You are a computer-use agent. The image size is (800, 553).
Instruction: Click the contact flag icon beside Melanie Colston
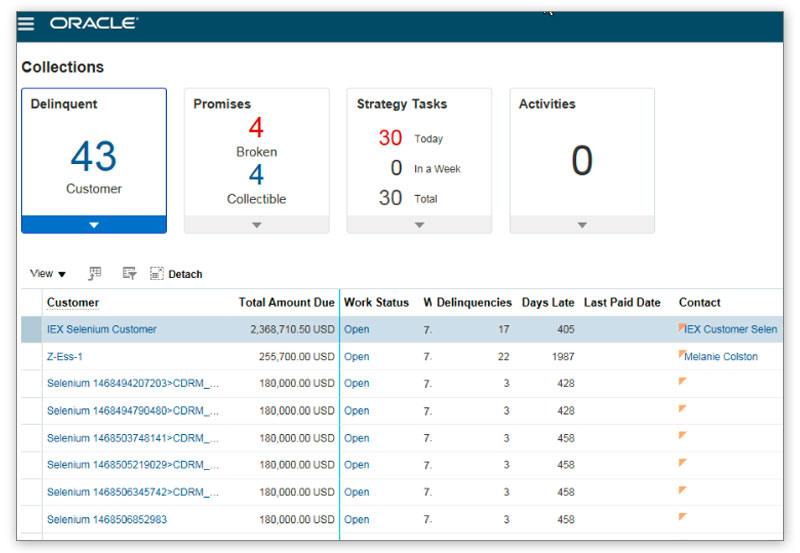point(682,354)
